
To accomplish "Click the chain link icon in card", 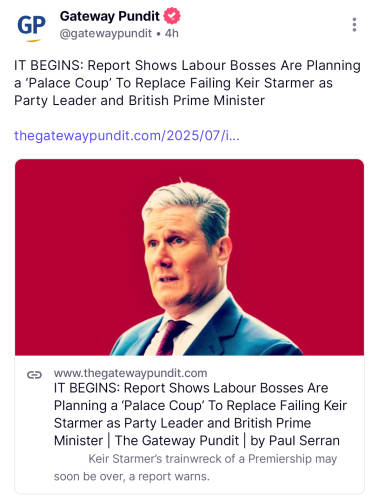I will 34,375.
